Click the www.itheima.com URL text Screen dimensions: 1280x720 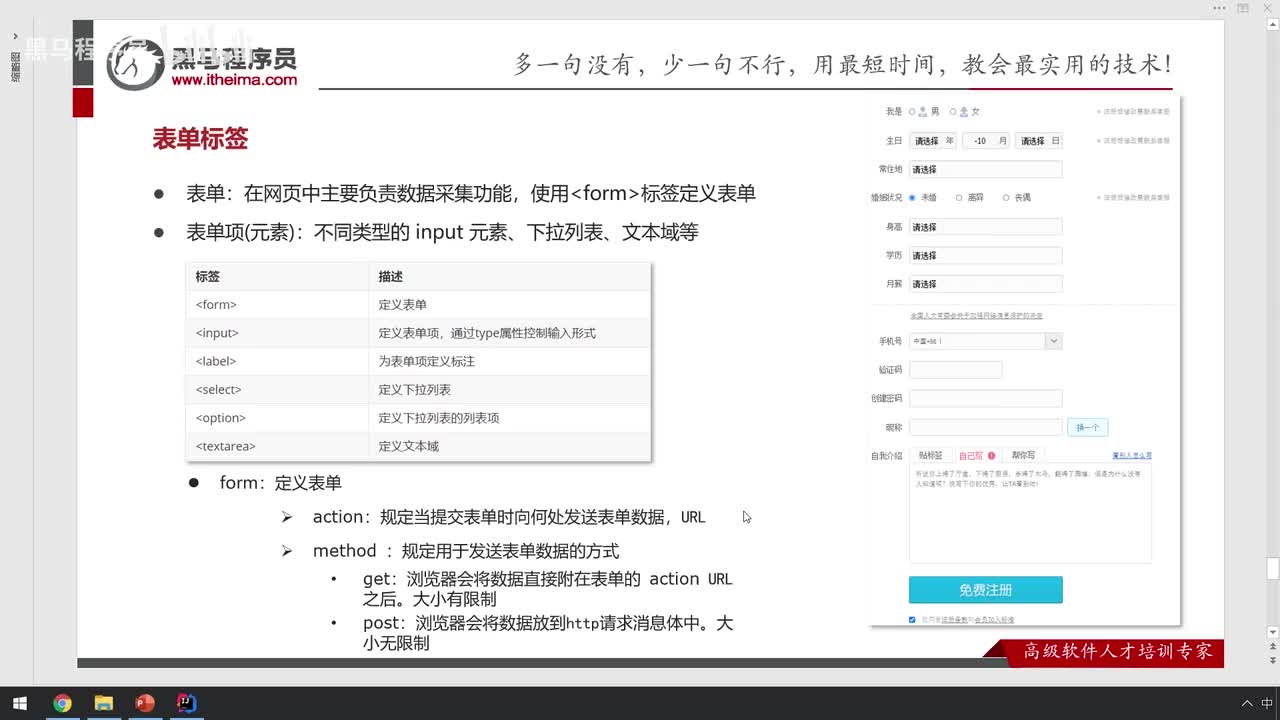[x=234, y=80]
